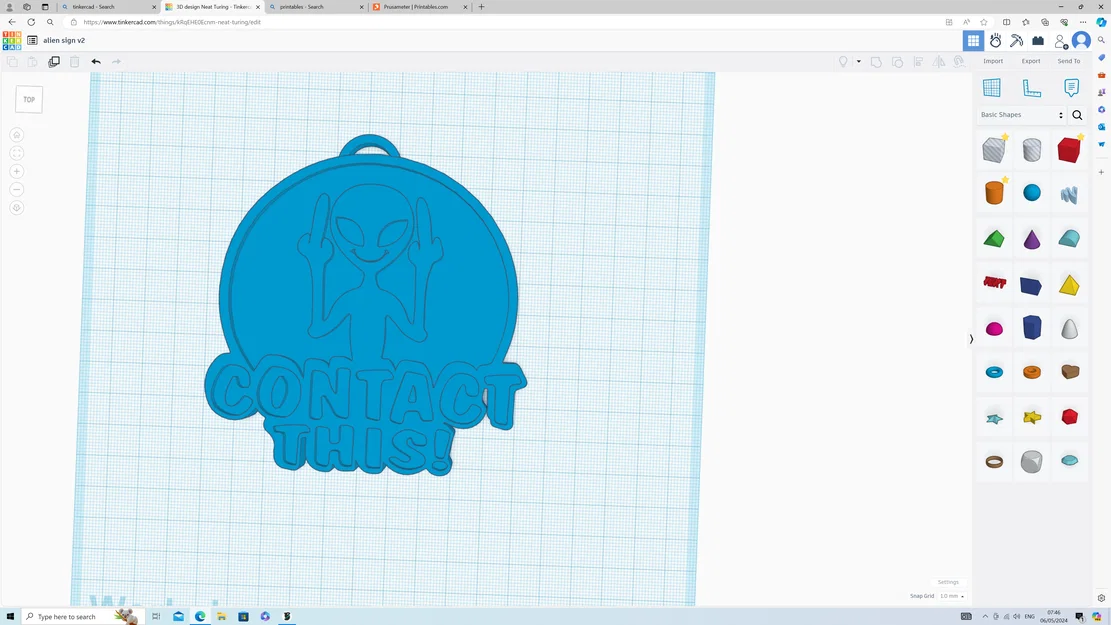Pick the blue Torus shape
Image resolution: width=1111 pixels, height=625 pixels.
[994, 372]
